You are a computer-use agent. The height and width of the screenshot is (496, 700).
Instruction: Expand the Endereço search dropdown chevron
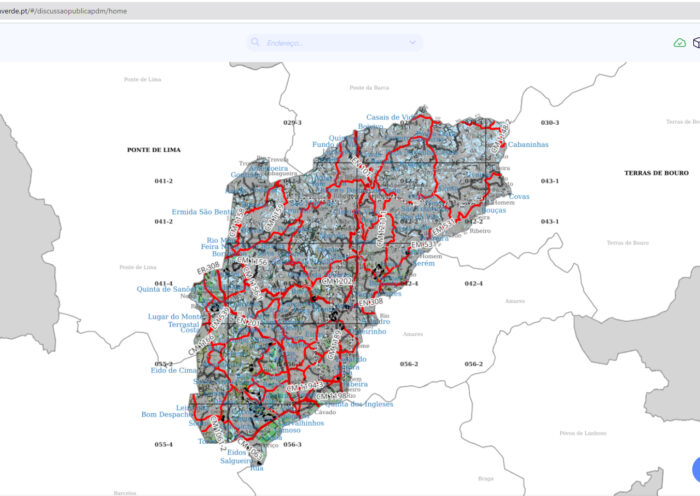[x=412, y=43]
